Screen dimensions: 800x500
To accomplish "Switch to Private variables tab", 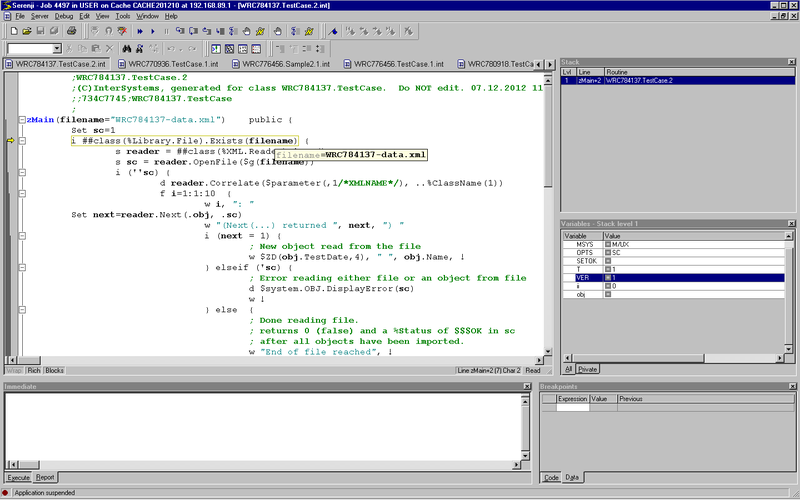I will click(590, 369).
